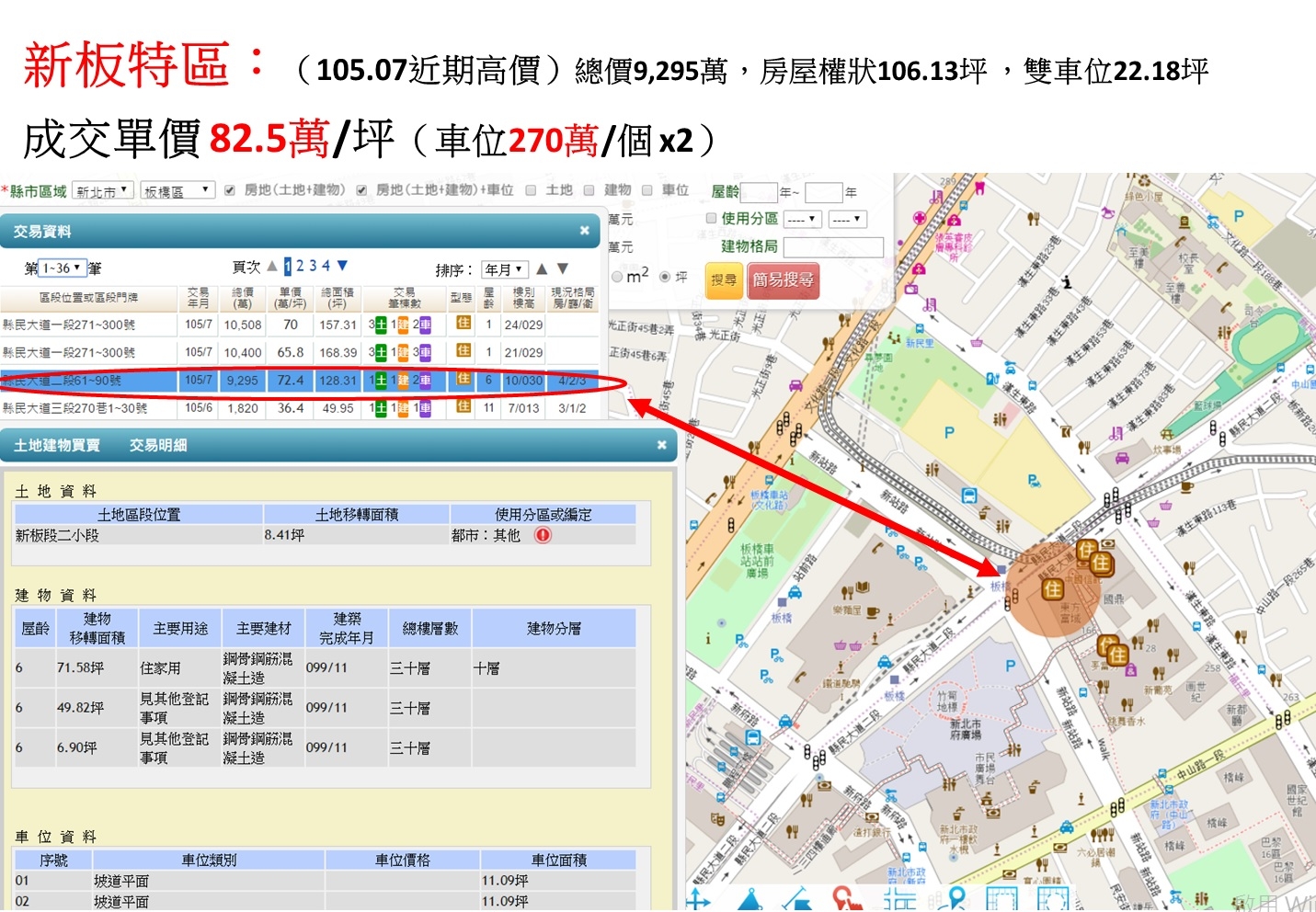1316x912 pixels.
Task: Click the 總面積(坪) column header
Action: (338, 298)
